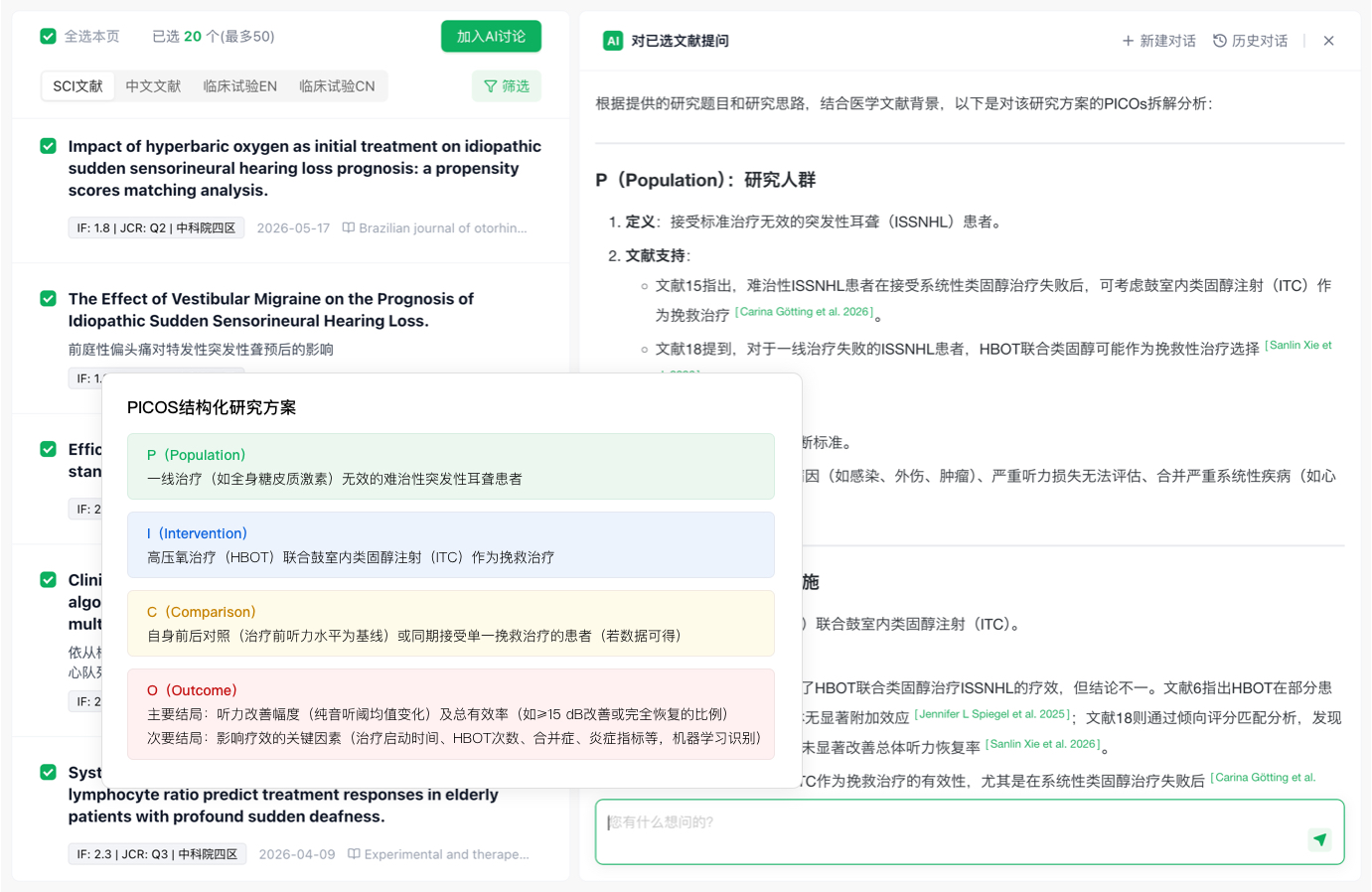Open the hyperbaric oxygen propensity article title
Screen dimensions: 1372x892
pos(305,168)
